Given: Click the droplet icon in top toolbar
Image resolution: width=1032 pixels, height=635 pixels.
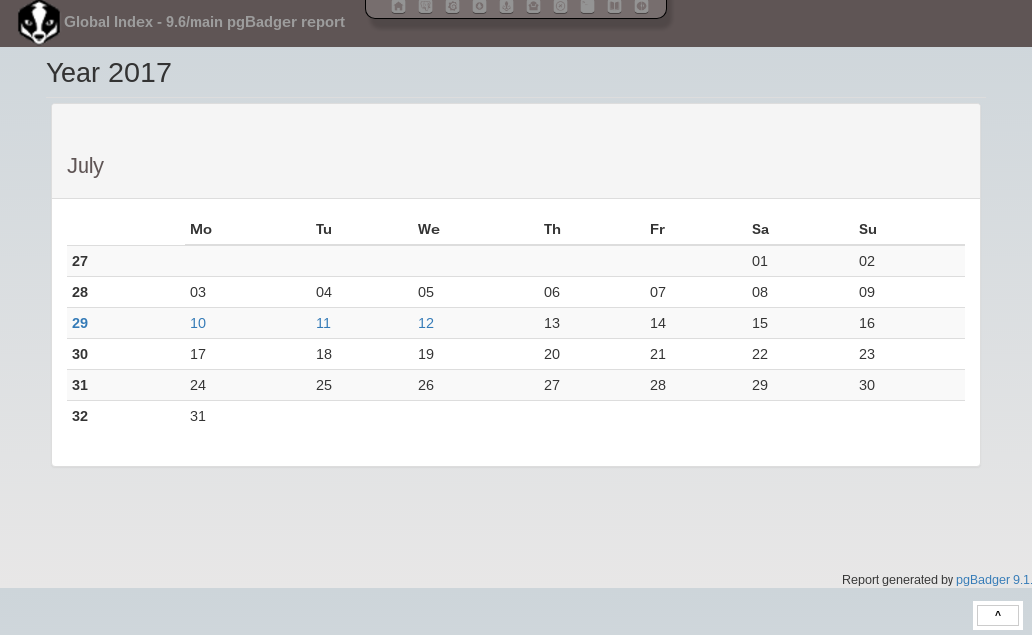Looking at the screenshot, I should pyautogui.click(x=479, y=7).
